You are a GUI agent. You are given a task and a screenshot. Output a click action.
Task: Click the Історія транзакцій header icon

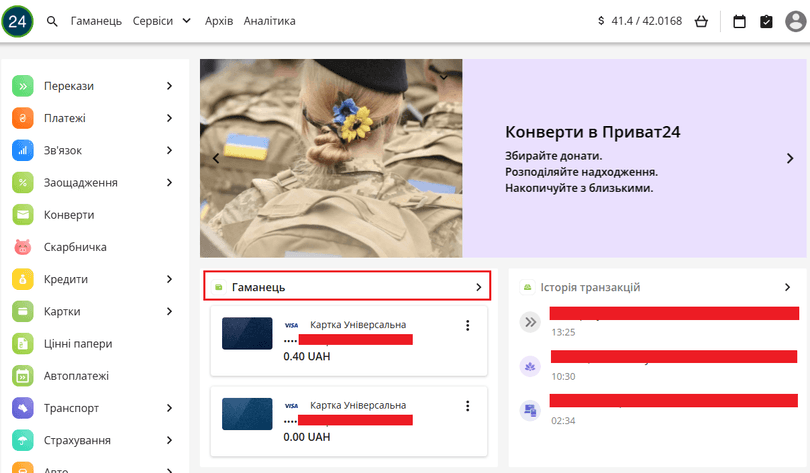click(x=527, y=287)
